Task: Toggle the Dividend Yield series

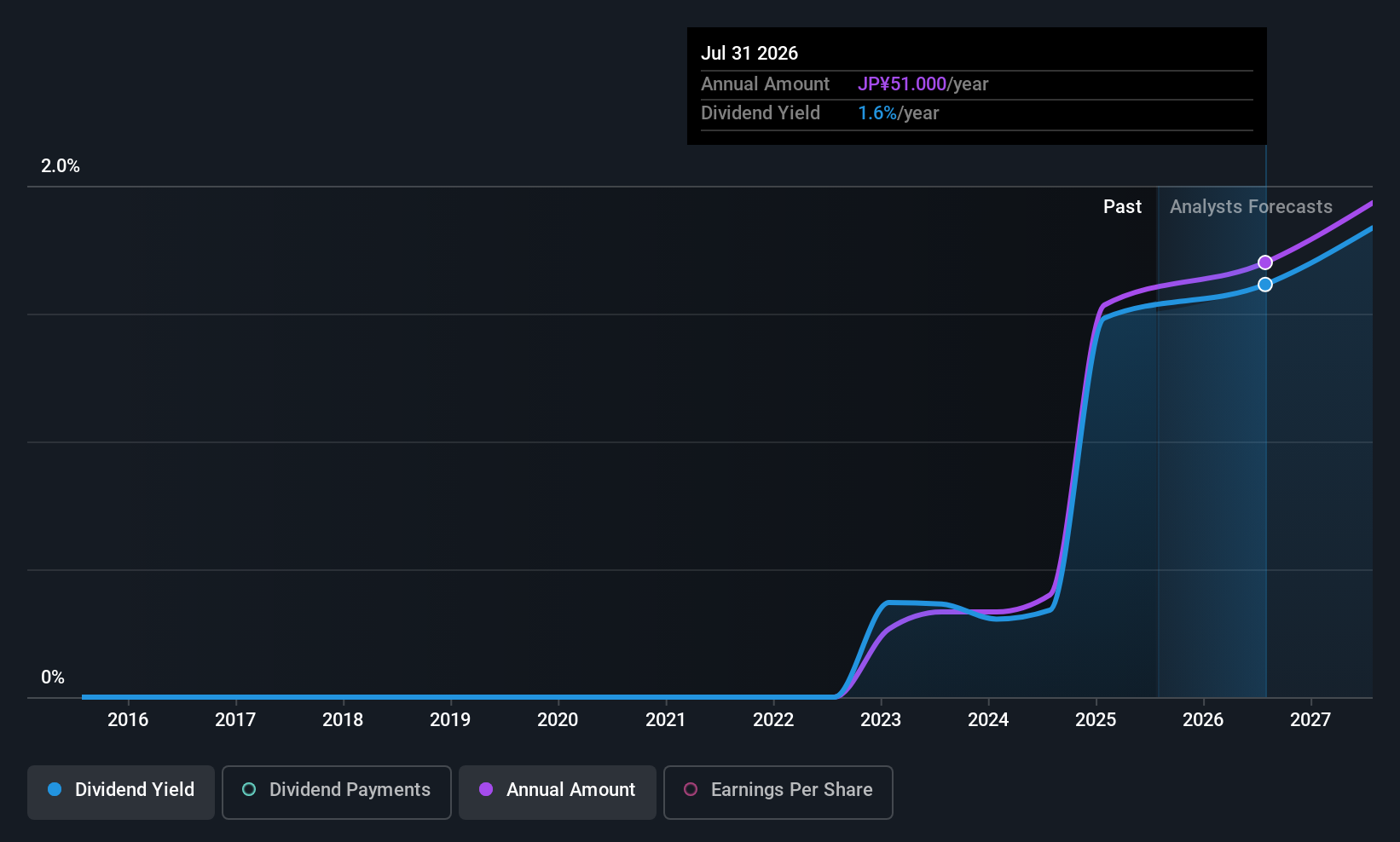Action: click(121, 792)
